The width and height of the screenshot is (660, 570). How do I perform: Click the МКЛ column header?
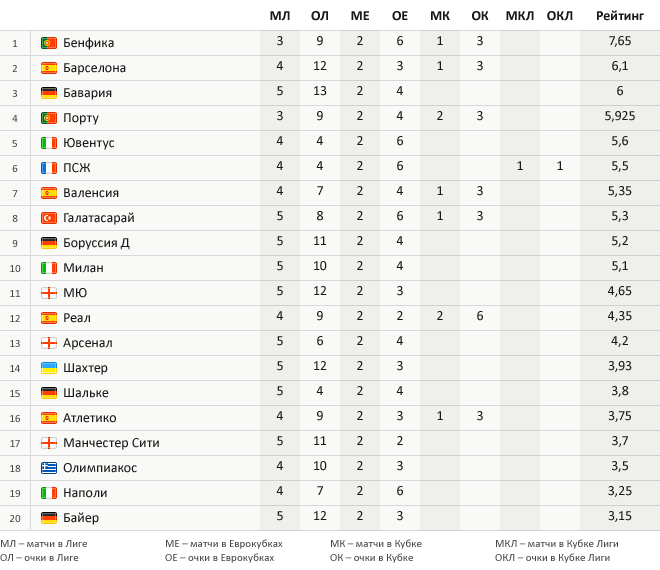[x=520, y=16]
